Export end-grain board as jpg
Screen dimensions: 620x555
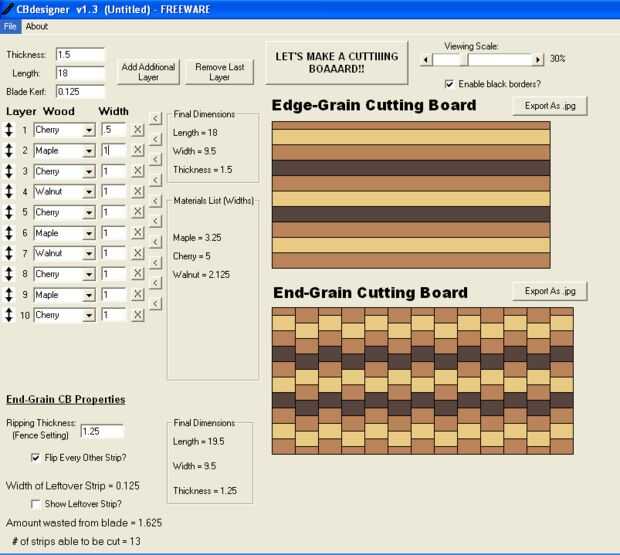click(x=550, y=291)
